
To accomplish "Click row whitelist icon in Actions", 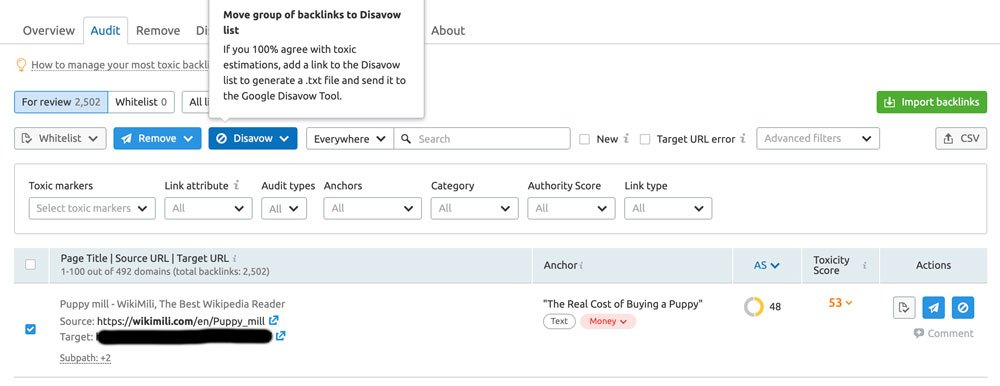I will (904, 308).
